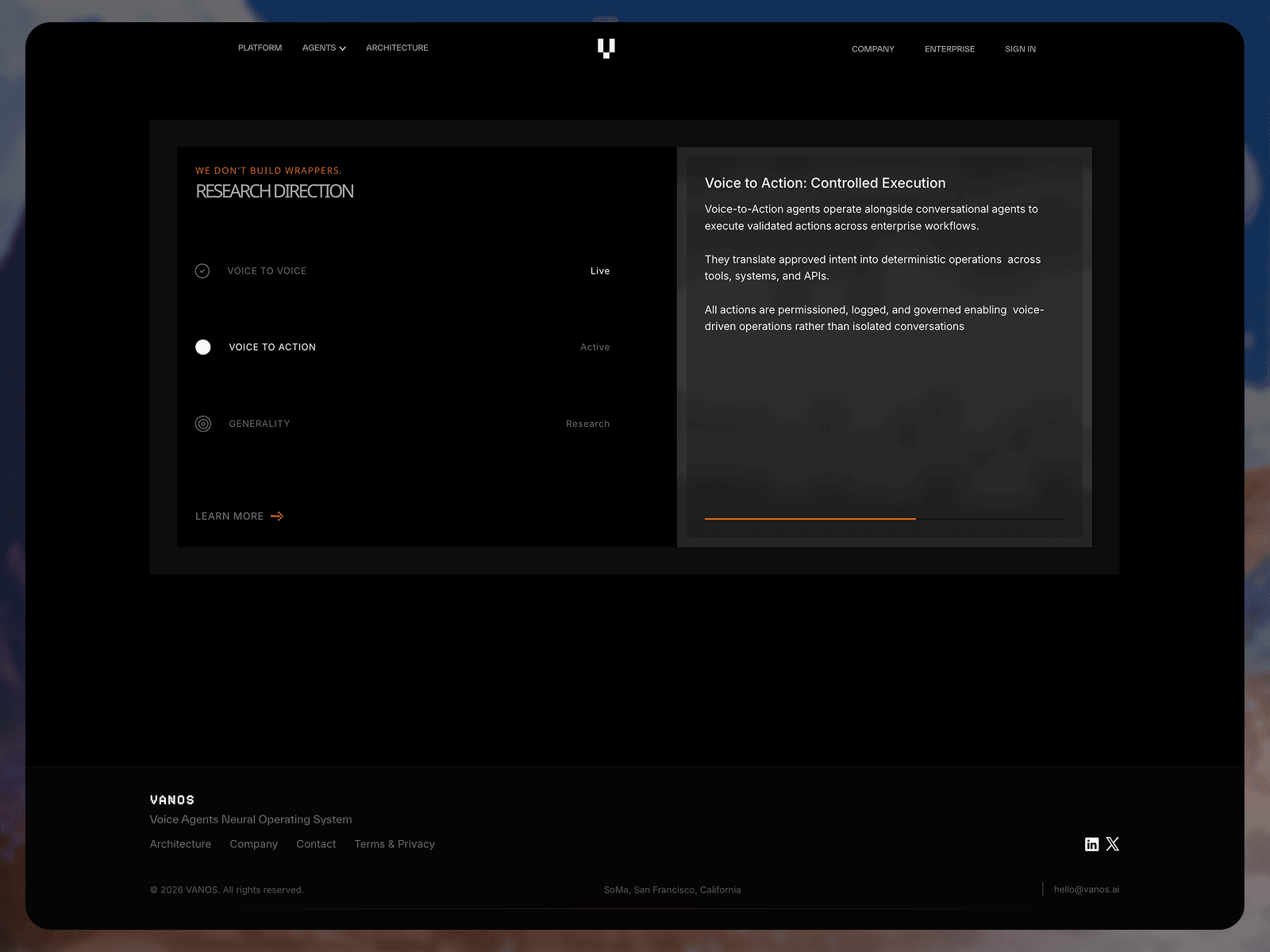Select the Voice to Voice row
Screen dimensions: 1270x952
click(402, 271)
